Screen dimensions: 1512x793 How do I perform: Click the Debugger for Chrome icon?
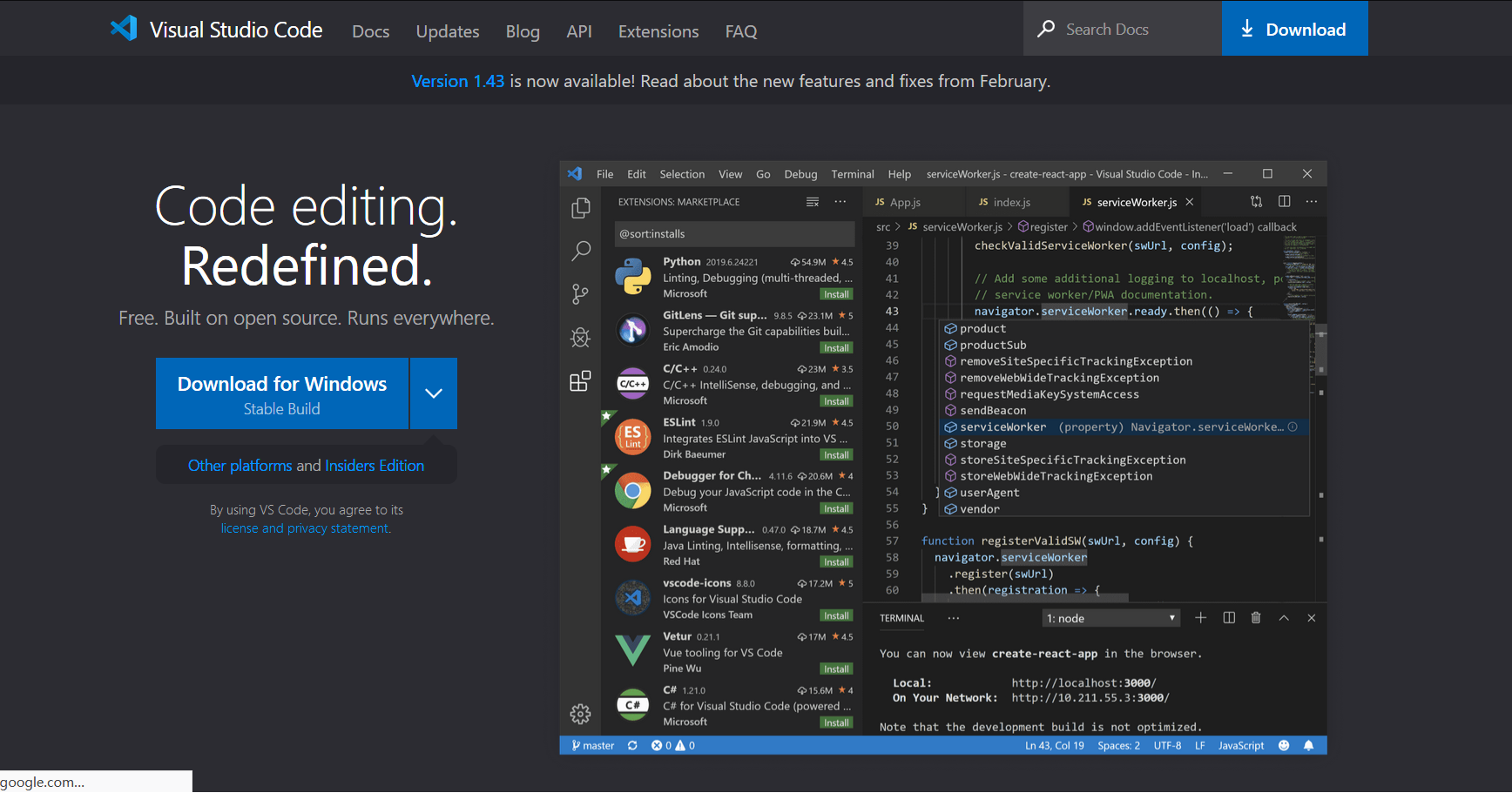633,491
